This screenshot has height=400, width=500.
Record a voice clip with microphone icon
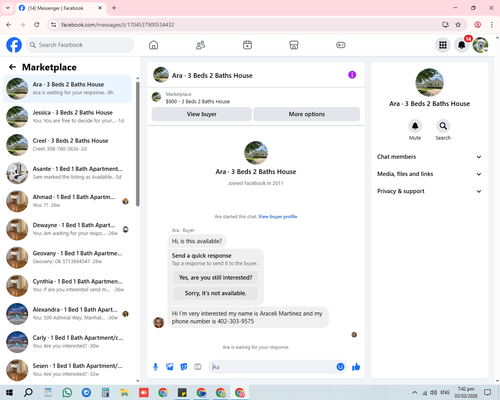point(155,367)
